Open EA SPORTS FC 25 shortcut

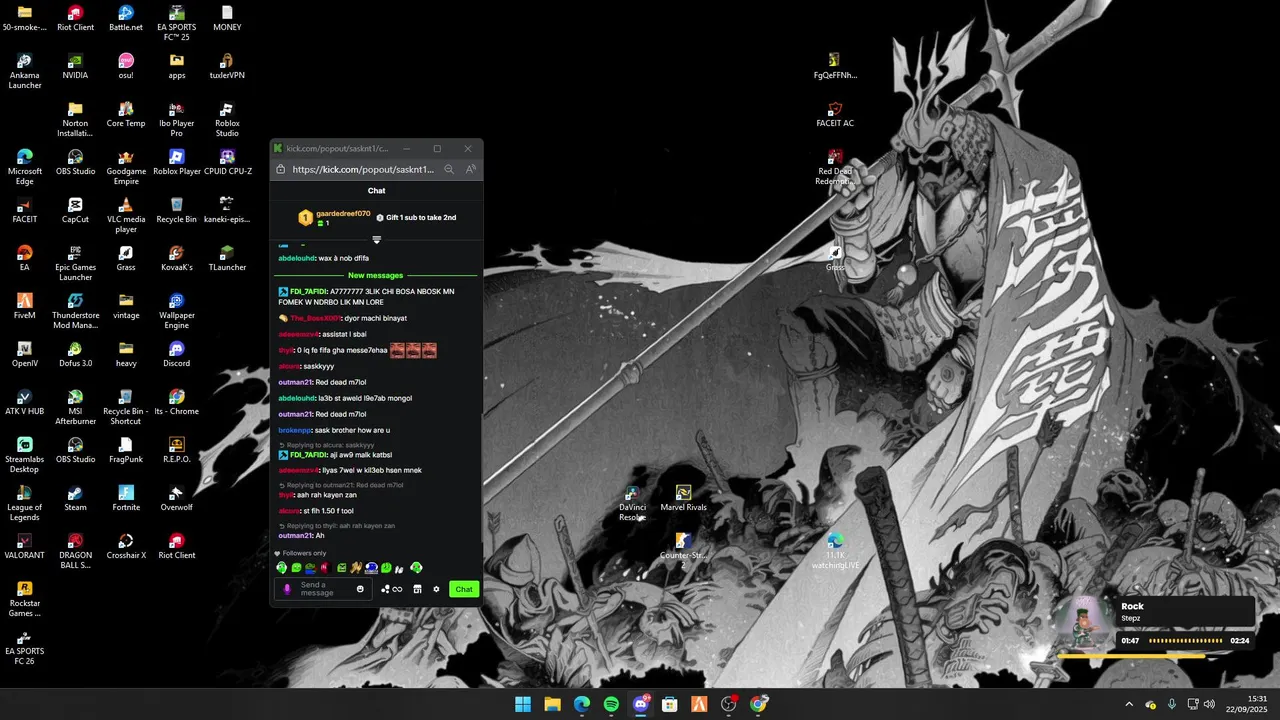tap(177, 23)
